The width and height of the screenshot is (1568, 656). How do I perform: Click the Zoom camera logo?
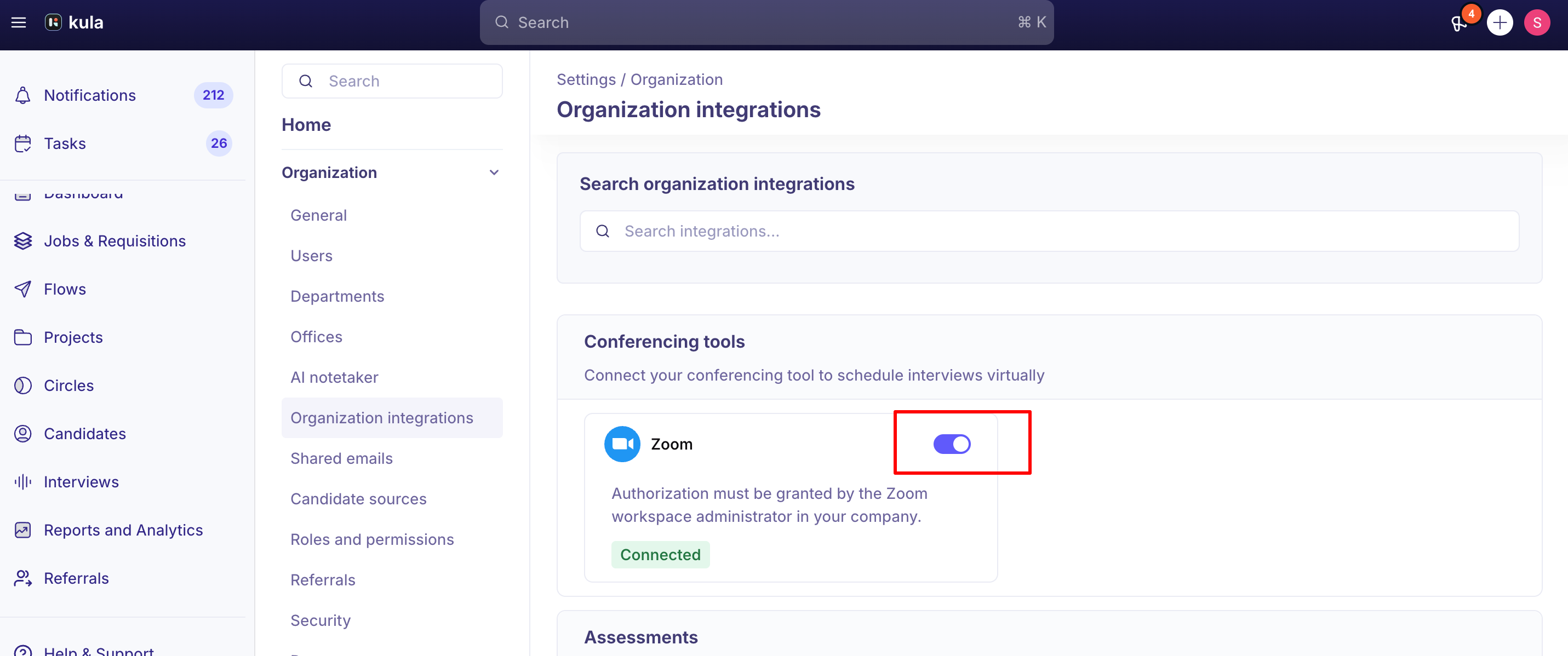click(x=622, y=444)
